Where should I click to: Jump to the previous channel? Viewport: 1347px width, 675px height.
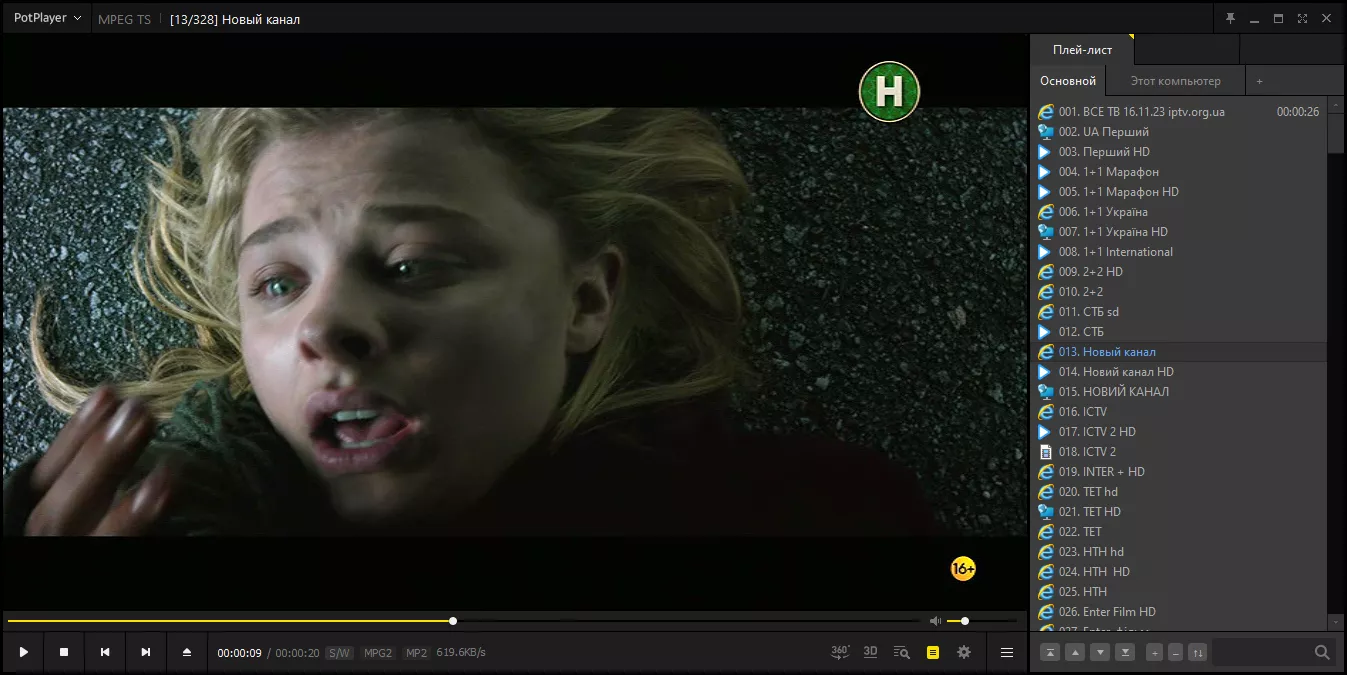[105, 652]
